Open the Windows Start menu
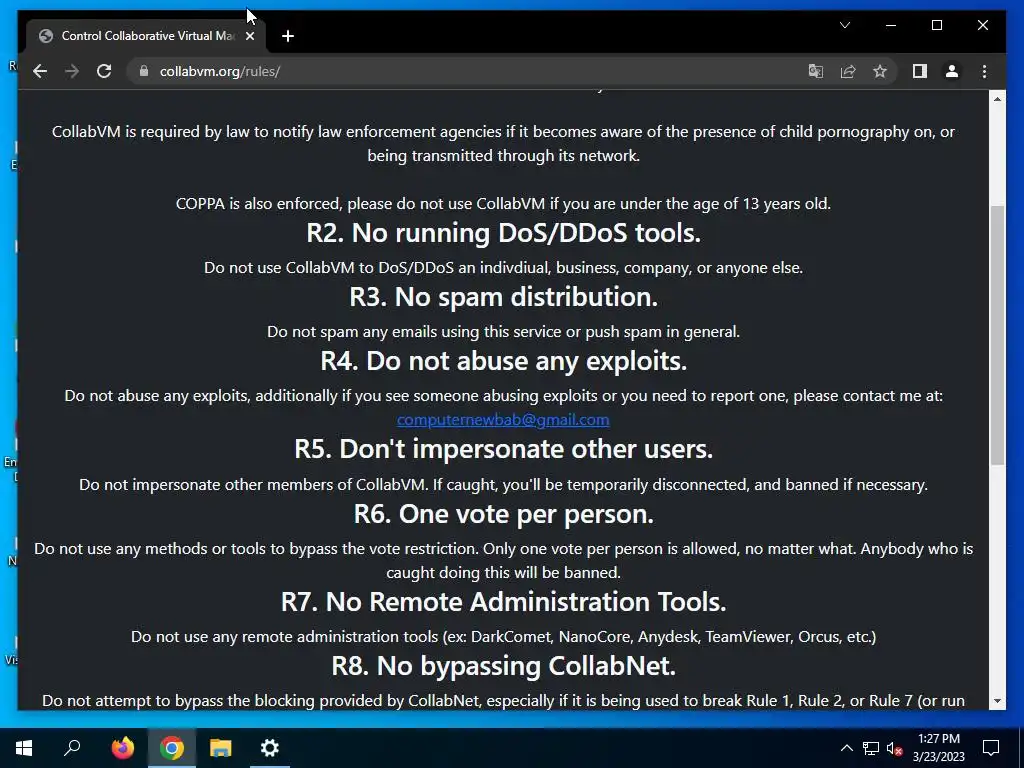Viewport: 1024px width, 768px height. coord(24,748)
